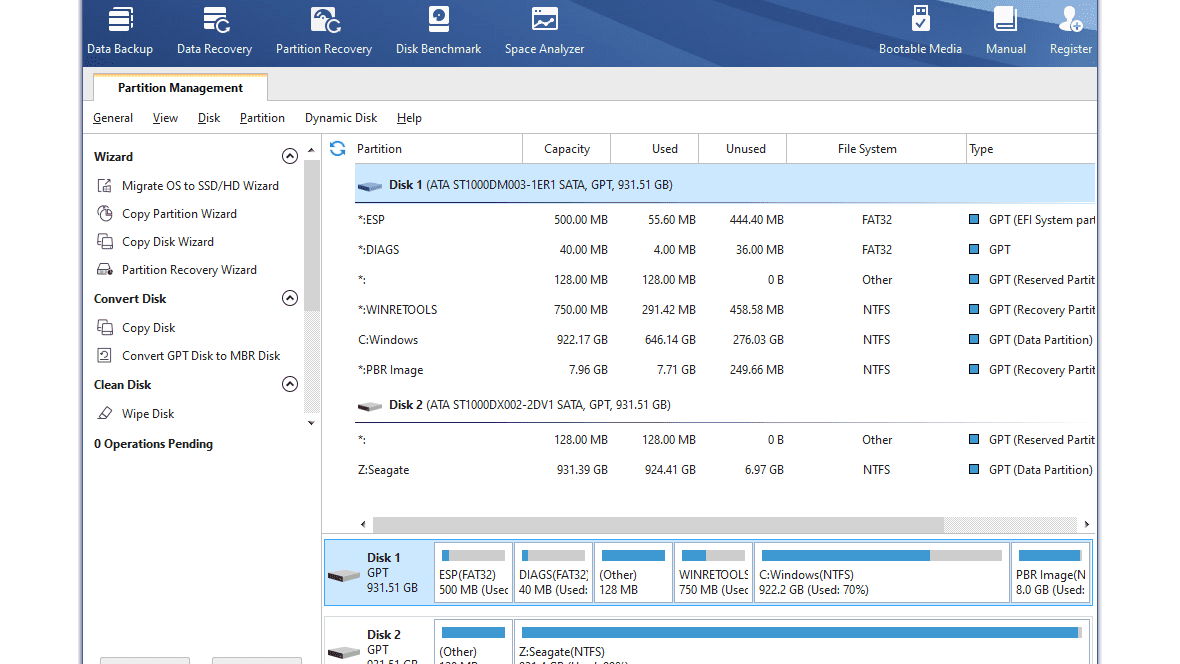Open the Space Analyzer
Screen dimensions: 1180x664
(544, 30)
